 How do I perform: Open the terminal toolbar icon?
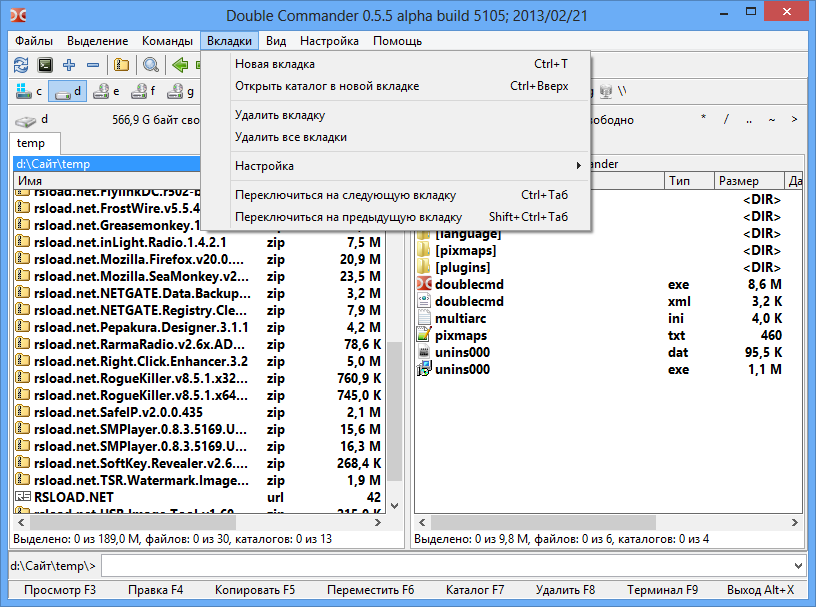[45, 65]
